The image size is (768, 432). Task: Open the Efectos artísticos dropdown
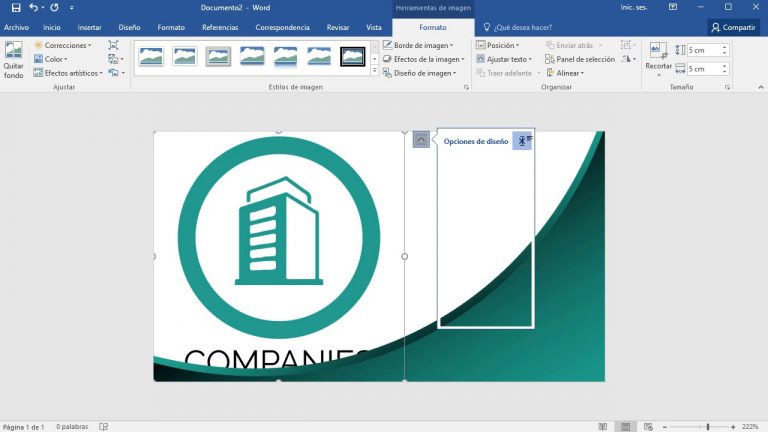[73, 73]
